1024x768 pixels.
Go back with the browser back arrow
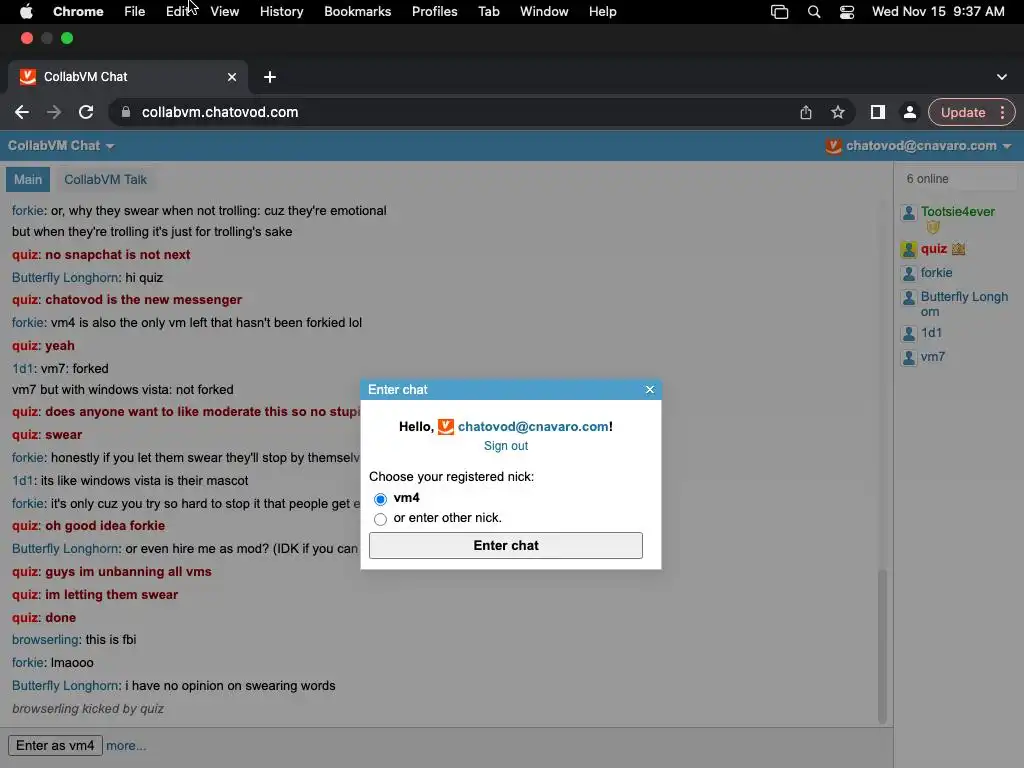(22, 112)
